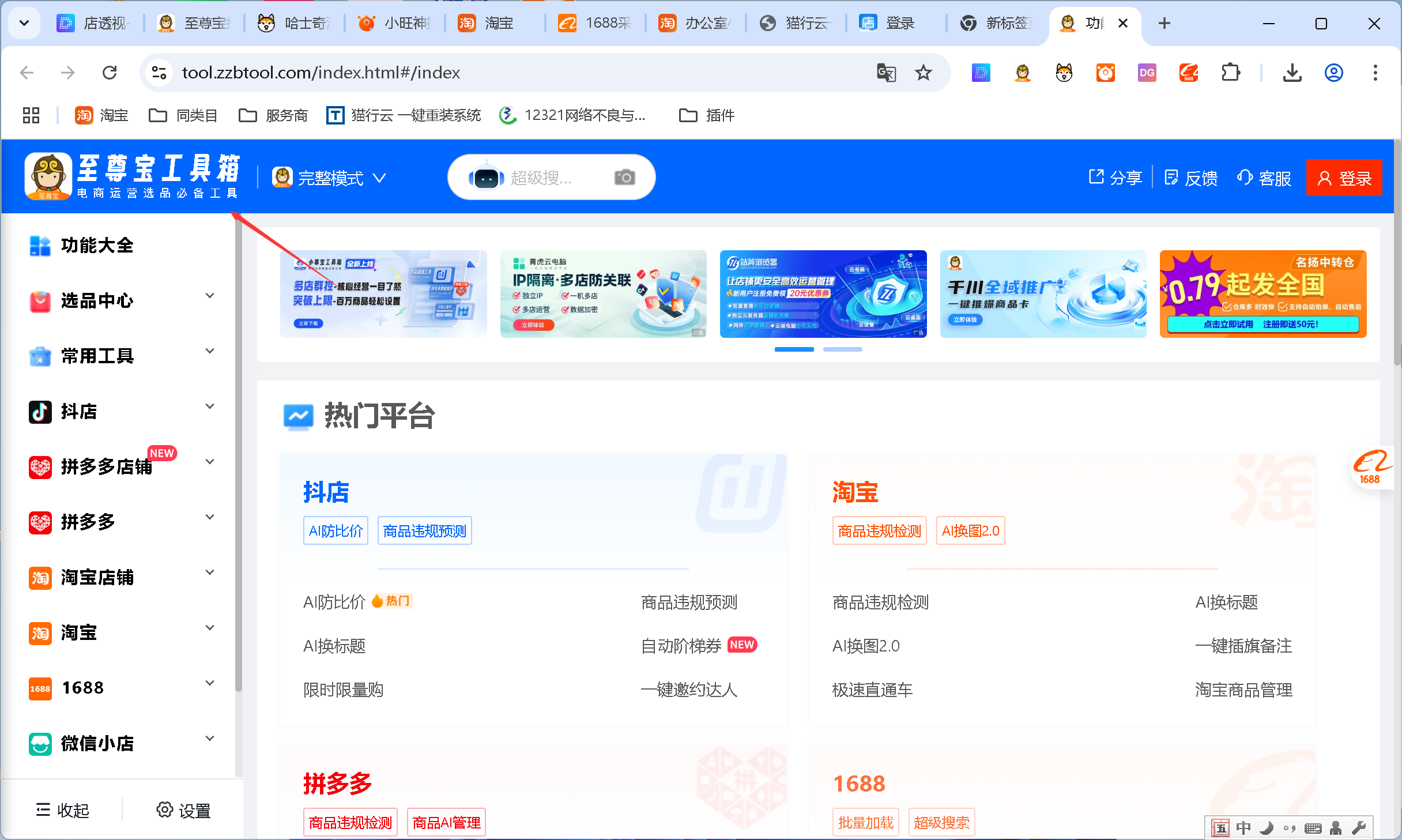
Task: Open the tab search dropdown arrow
Action: coord(24,23)
